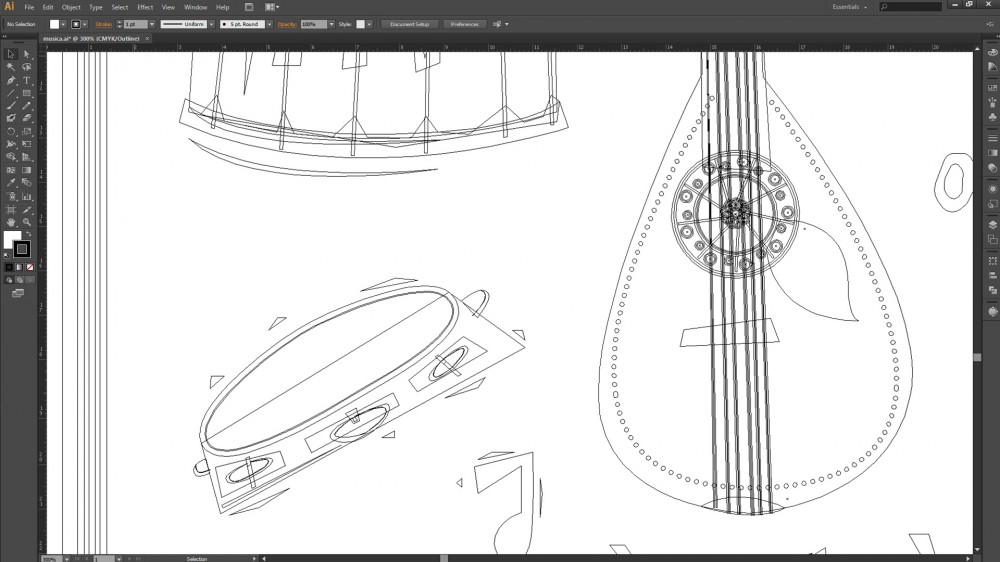Click the Opacity value input field
Screen dimensions: 1000x562
click(x=310, y=24)
